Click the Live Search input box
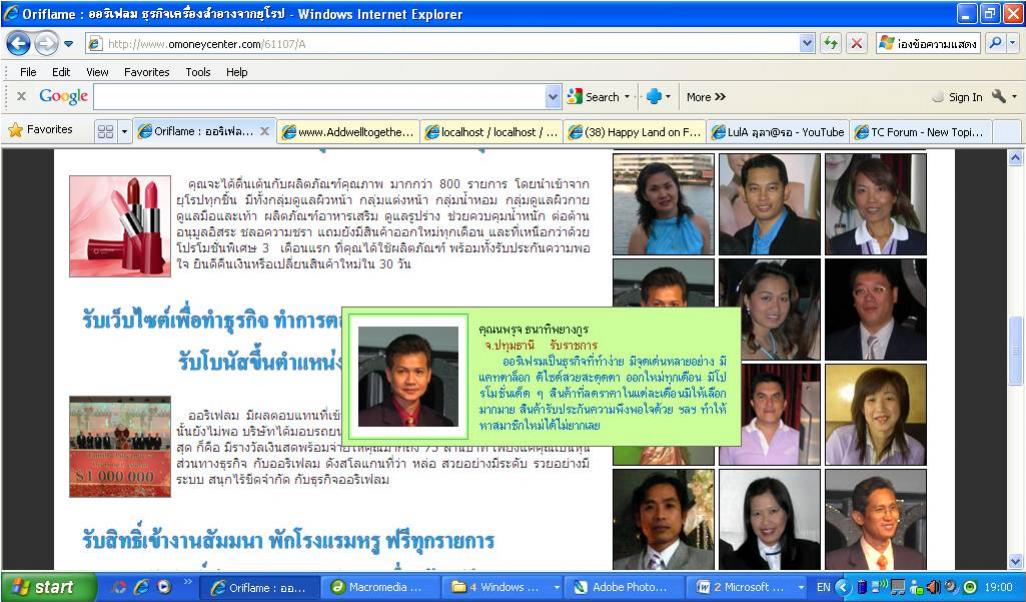The height and width of the screenshot is (602, 1026). pos(929,44)
